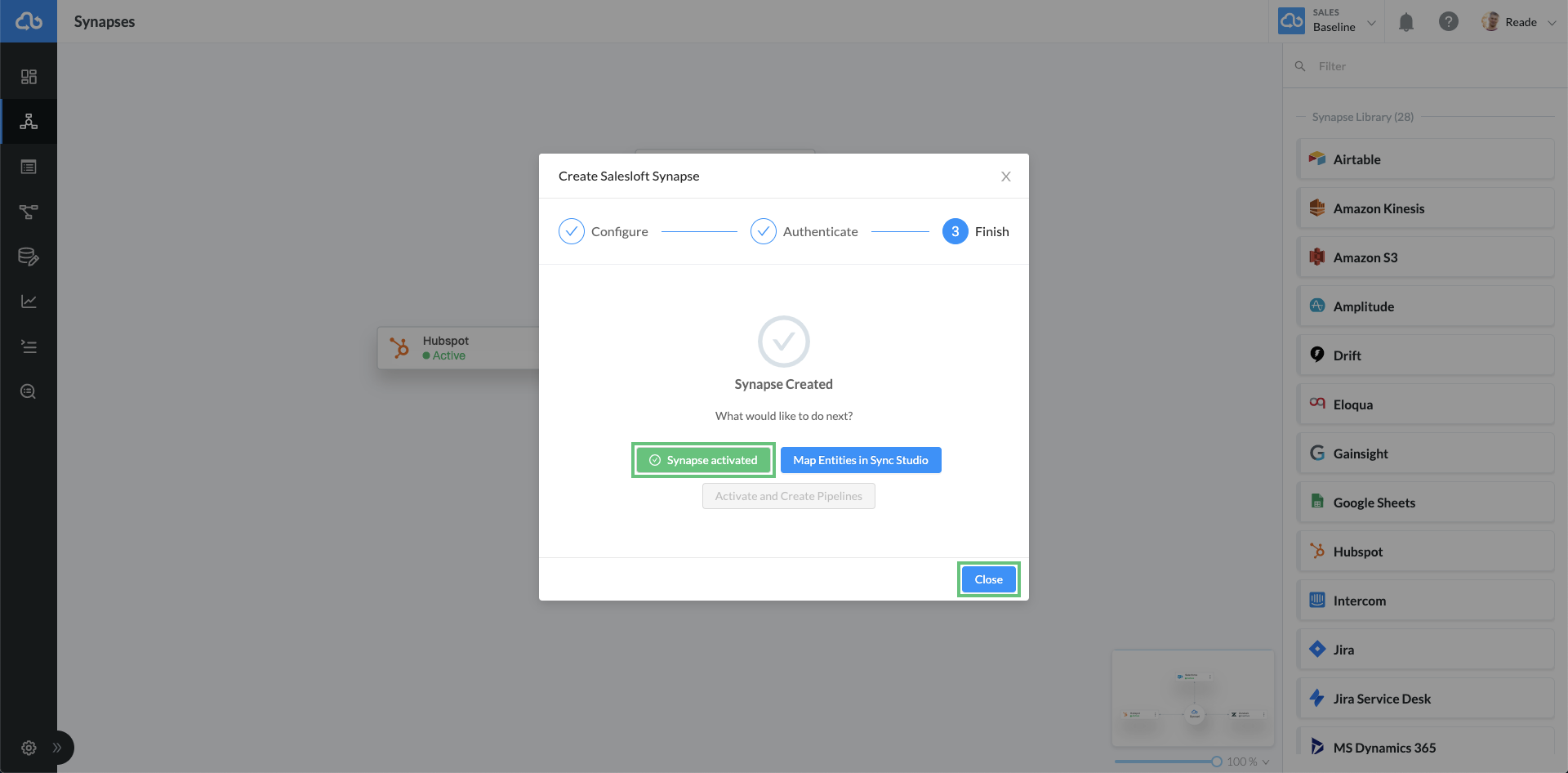Click the Filter search field
Viewport: 1568px width, 773px height.
click(x=1425, y=66)
